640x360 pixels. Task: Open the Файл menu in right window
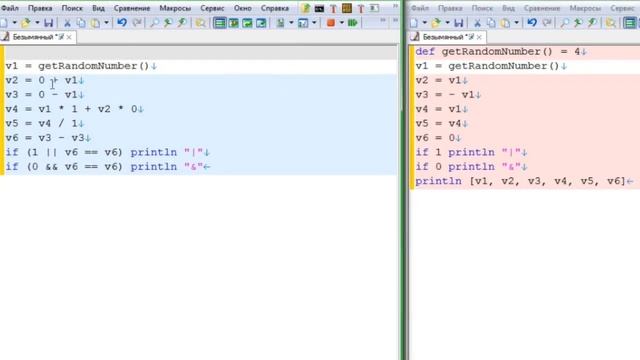pyautogui.click(x=420, y=8)
